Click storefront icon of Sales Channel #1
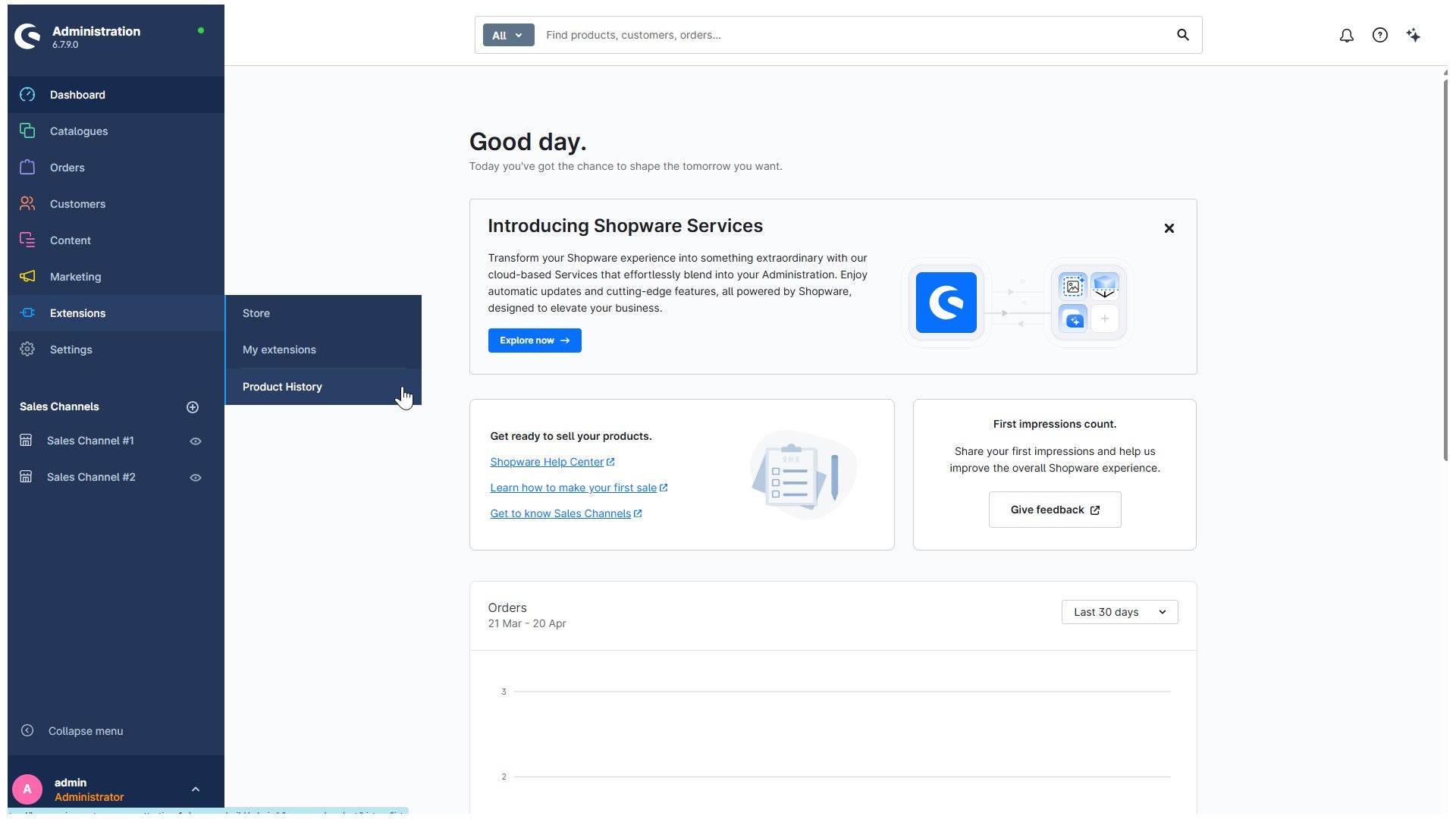The image size is (1456, 819). pos(26,441)
